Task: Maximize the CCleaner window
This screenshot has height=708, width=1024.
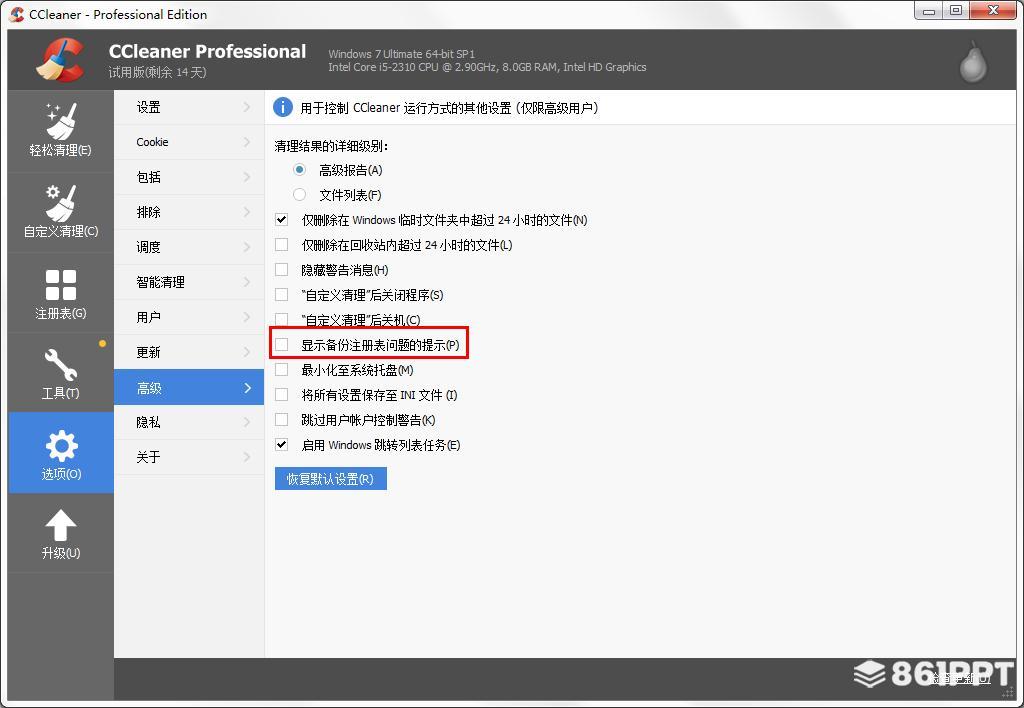Action: tap(955, 10)
